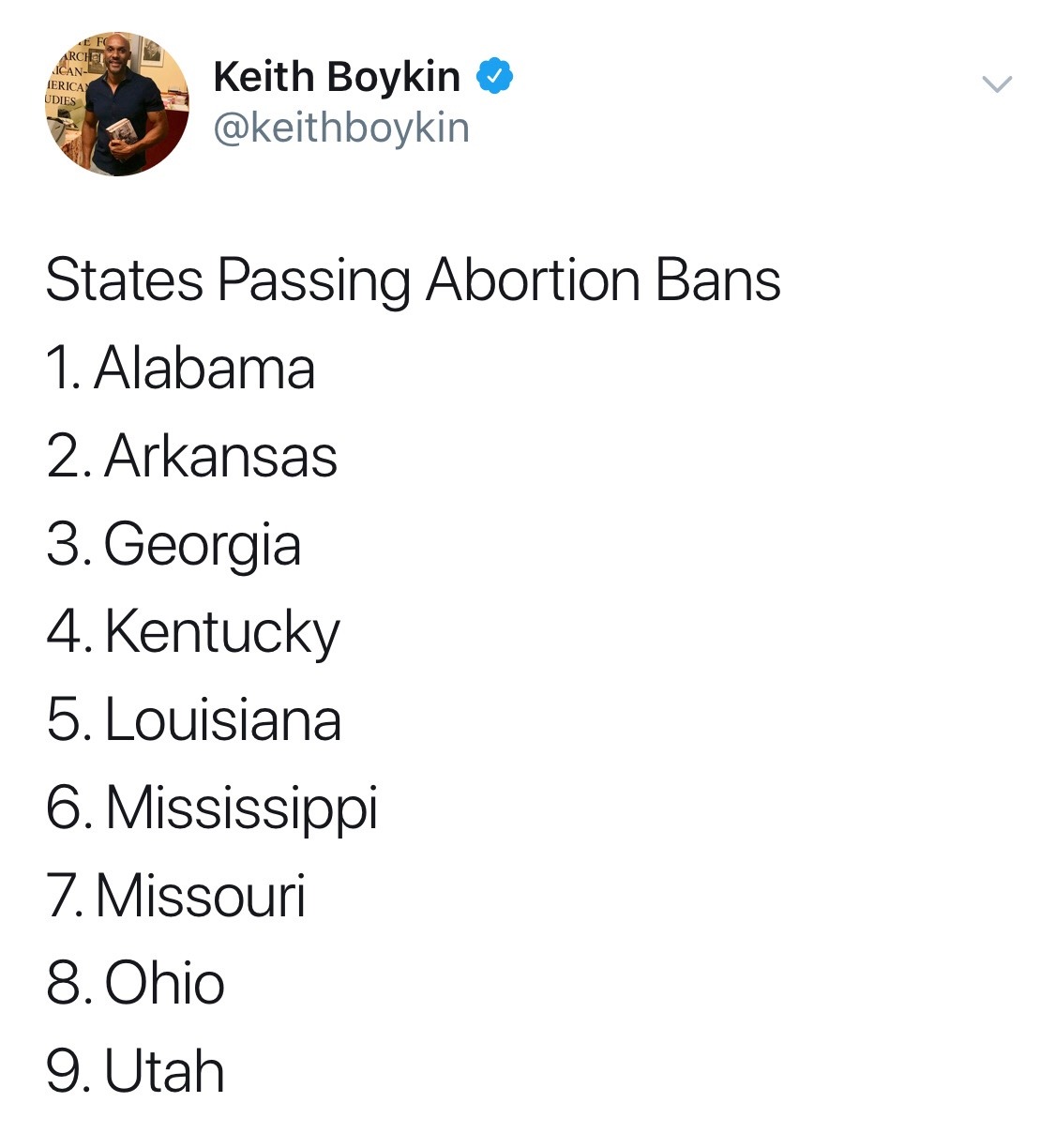
Task: Click the number 9 before Utah
Action: (66, 1071)
